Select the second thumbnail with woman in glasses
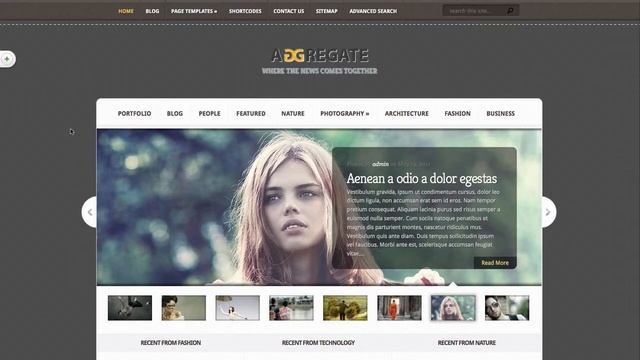Image resolution: width=640 pixels, height=360 pixels. coord(184,308)
